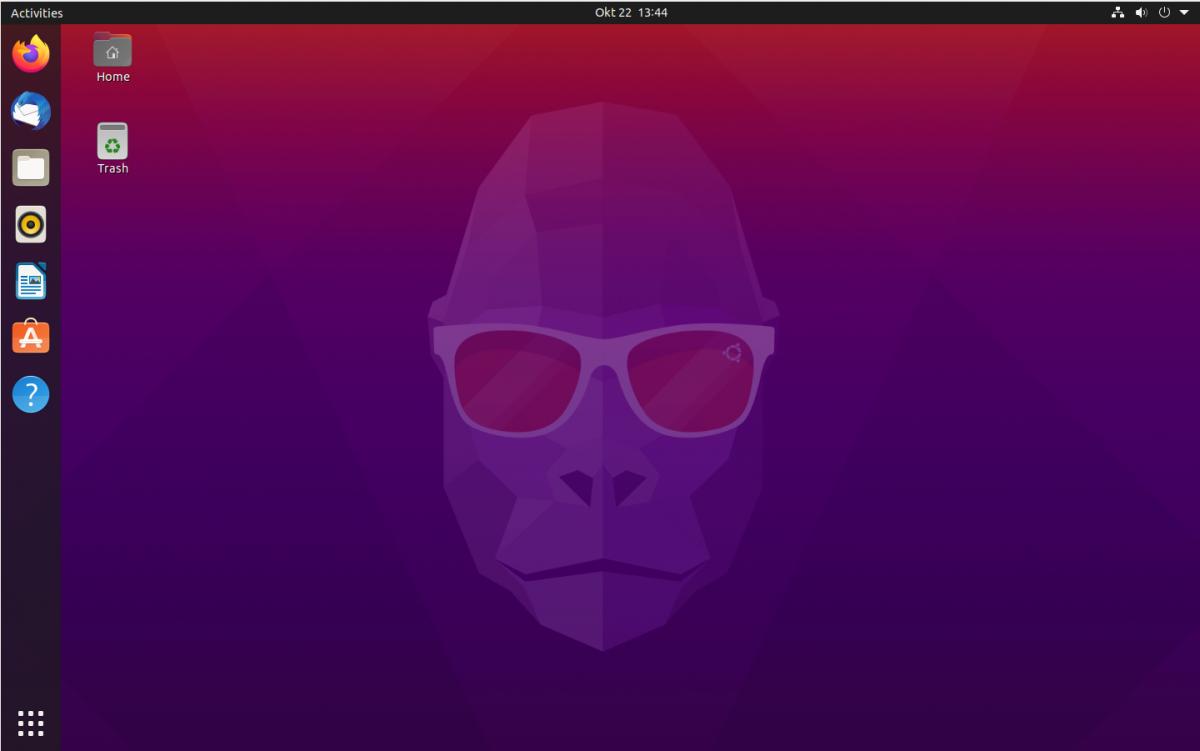
Task: Launch LibreOffice Writer from the dock
Action: click(31, 282)
